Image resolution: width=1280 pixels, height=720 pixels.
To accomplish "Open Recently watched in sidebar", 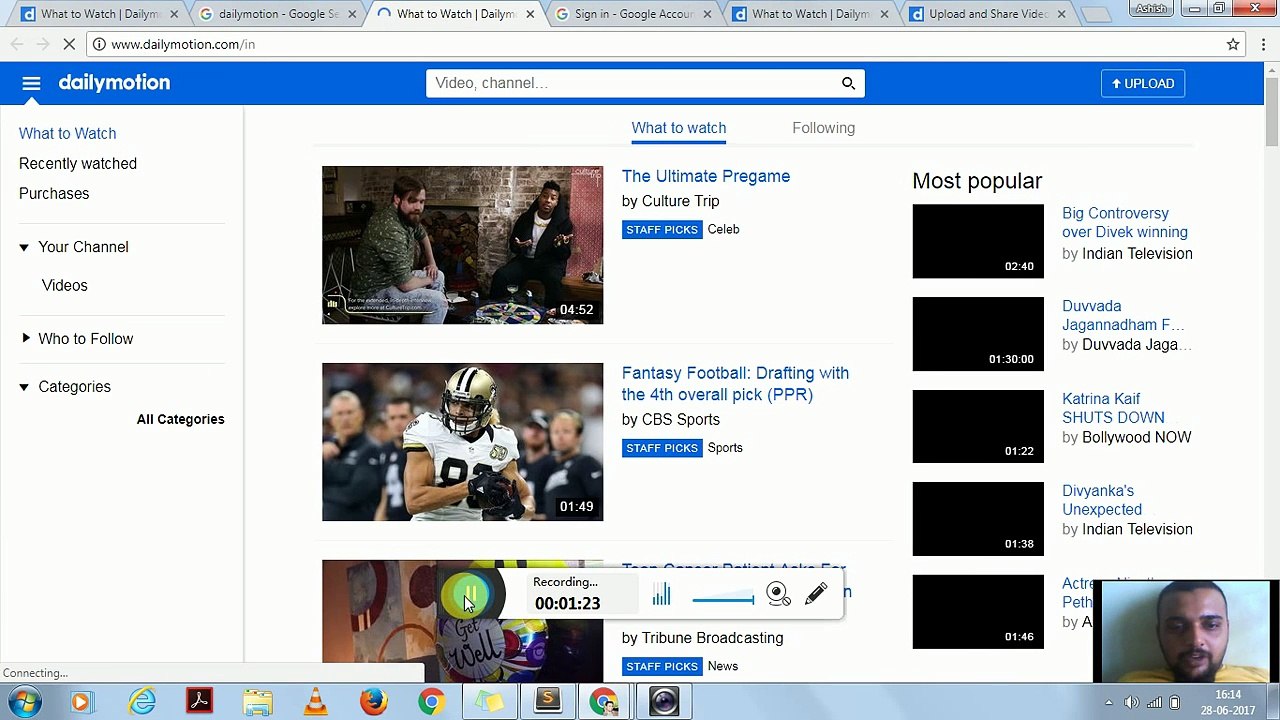I will (x=78, y=163).
